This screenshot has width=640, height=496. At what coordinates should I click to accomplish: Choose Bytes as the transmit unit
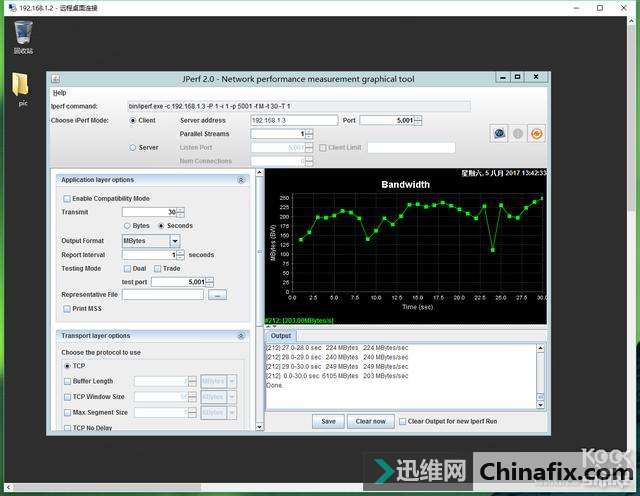127,226
